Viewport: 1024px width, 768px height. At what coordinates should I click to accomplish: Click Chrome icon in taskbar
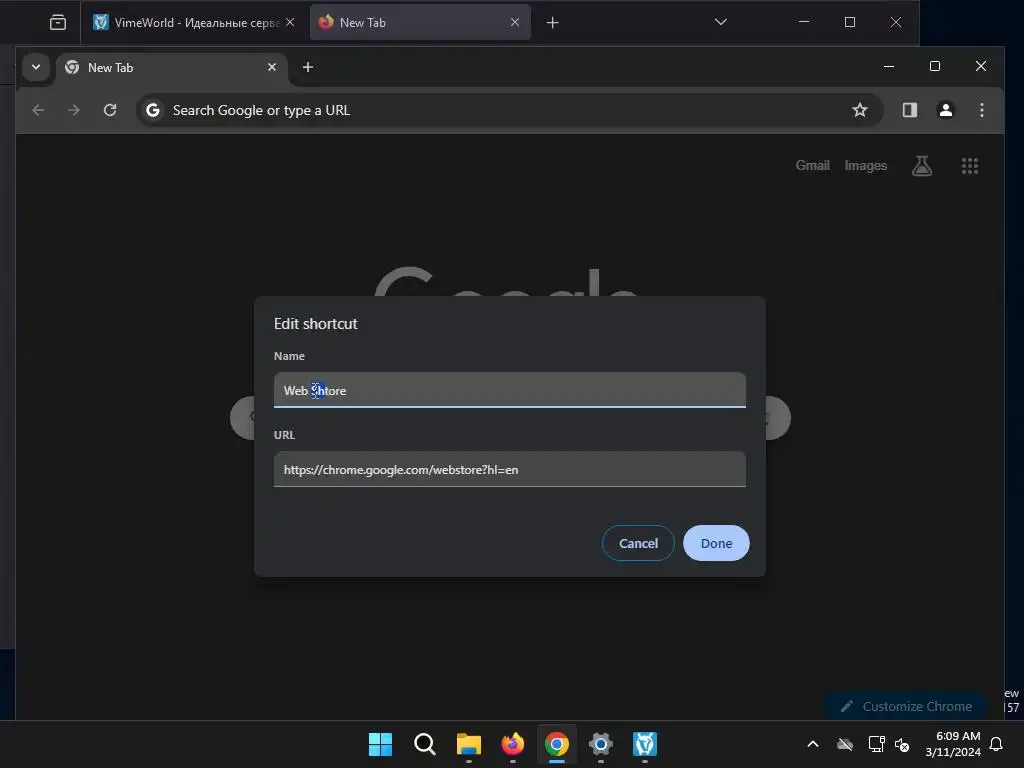556,744
